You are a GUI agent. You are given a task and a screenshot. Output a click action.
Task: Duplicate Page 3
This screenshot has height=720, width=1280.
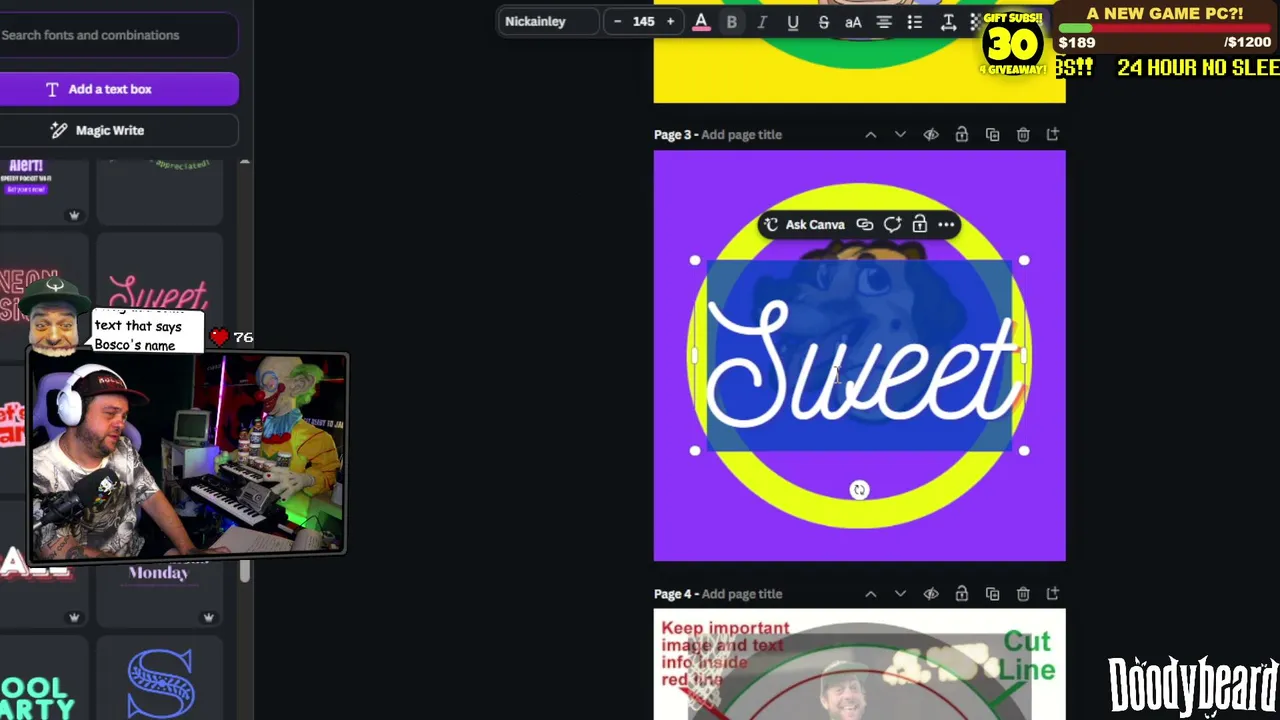(992, 135)
